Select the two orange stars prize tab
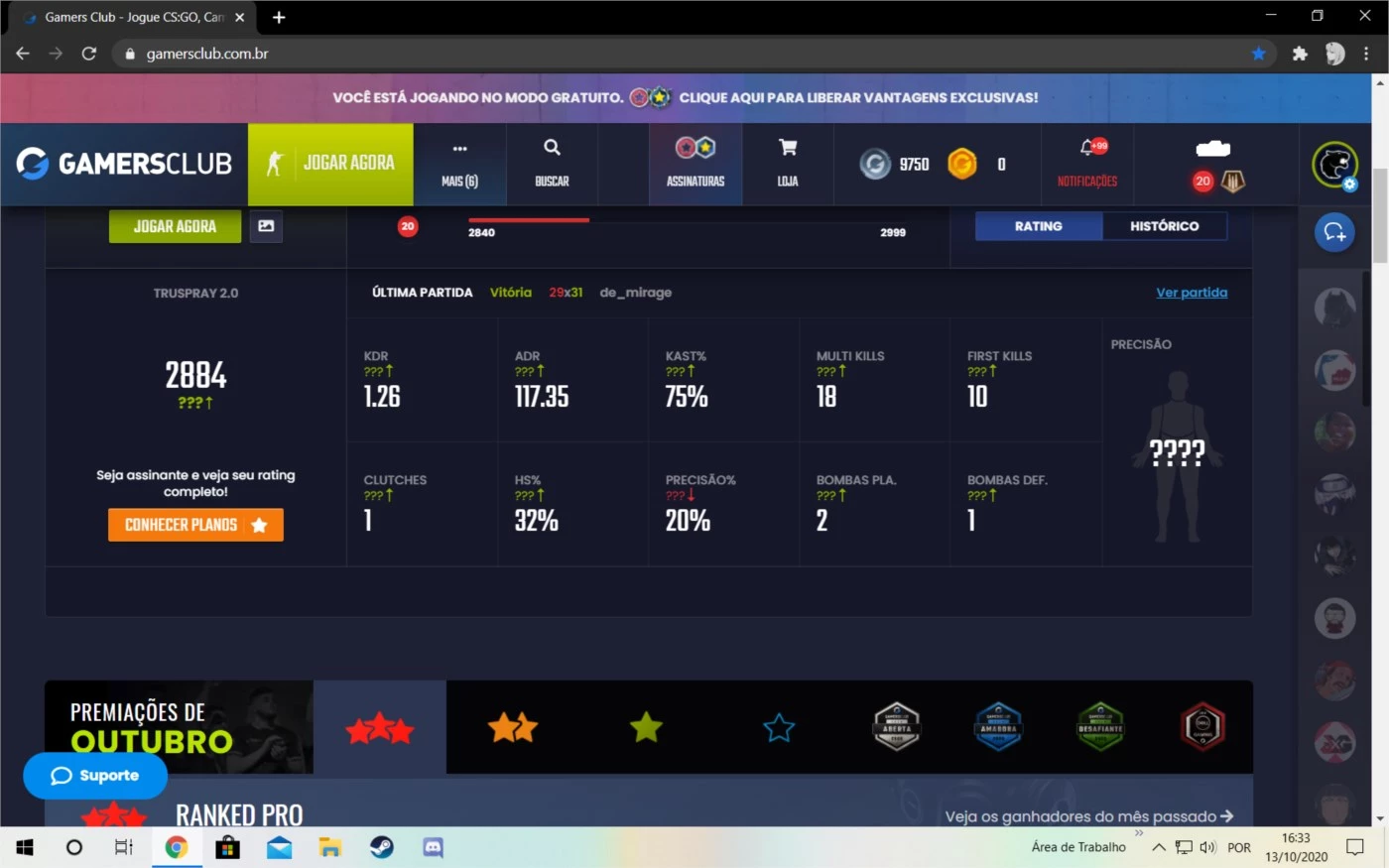 click(x=513, y=728)
